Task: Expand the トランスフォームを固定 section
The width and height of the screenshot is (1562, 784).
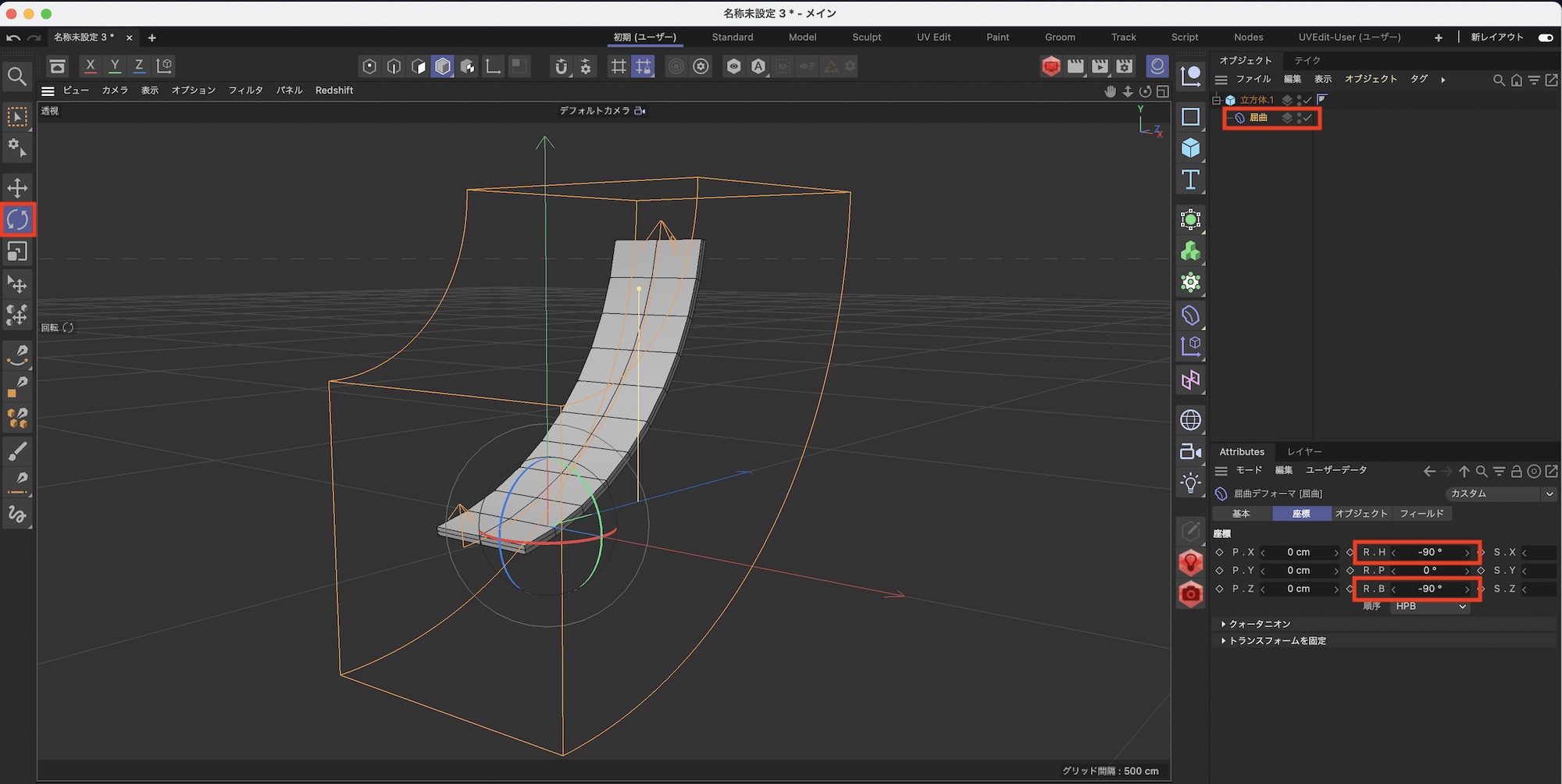Action: click(1277, 641)
